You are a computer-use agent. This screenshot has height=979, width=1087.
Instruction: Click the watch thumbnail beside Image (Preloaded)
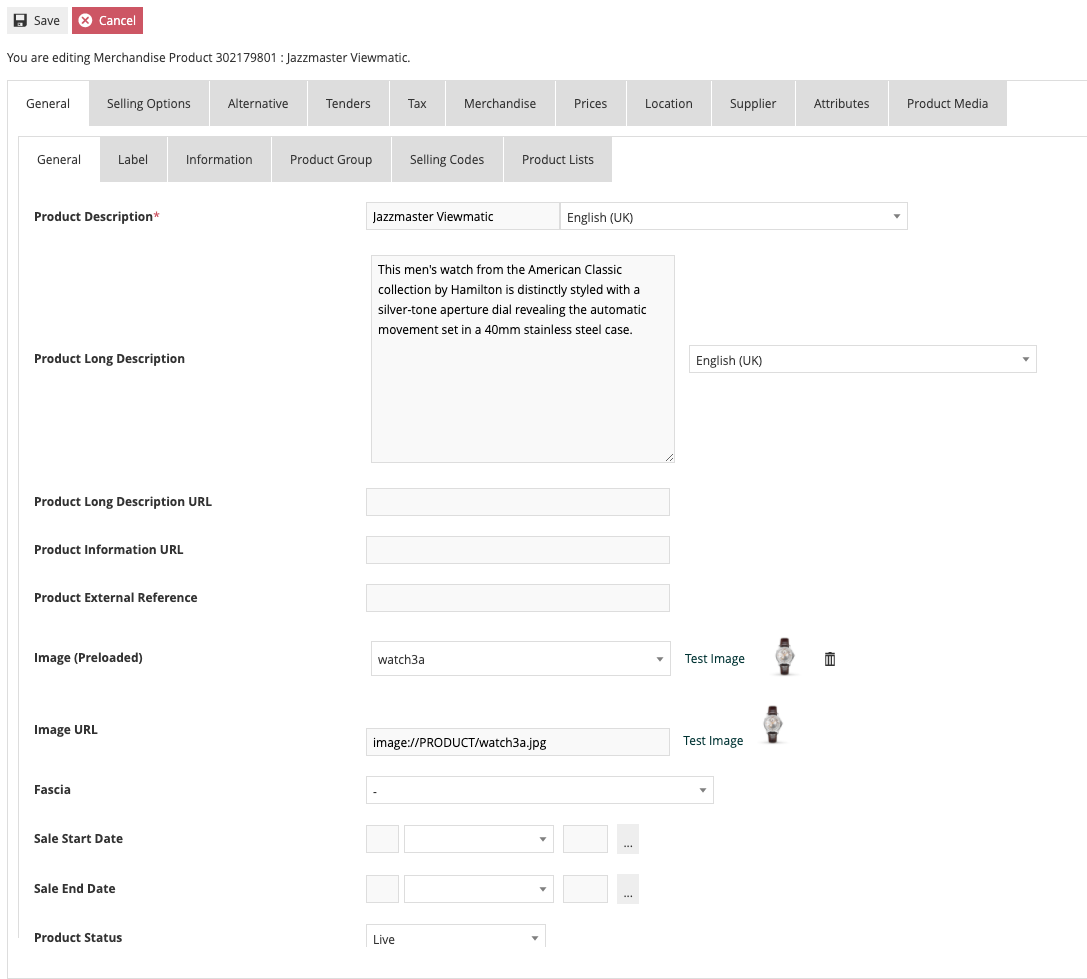tap(784, 656)
